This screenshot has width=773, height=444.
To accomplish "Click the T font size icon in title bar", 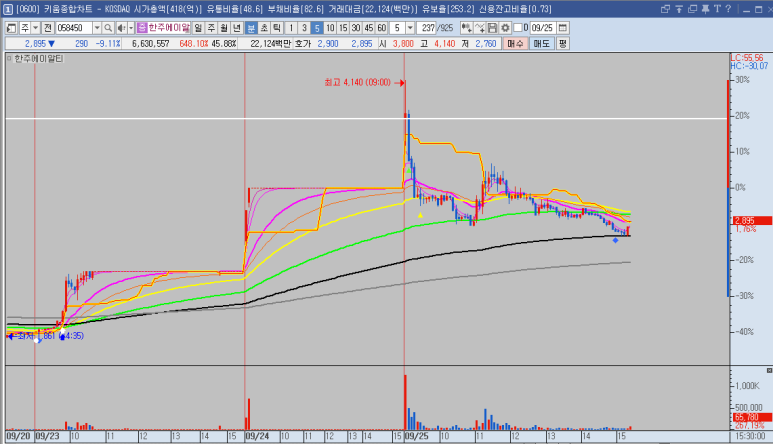I will coord(717,9).
